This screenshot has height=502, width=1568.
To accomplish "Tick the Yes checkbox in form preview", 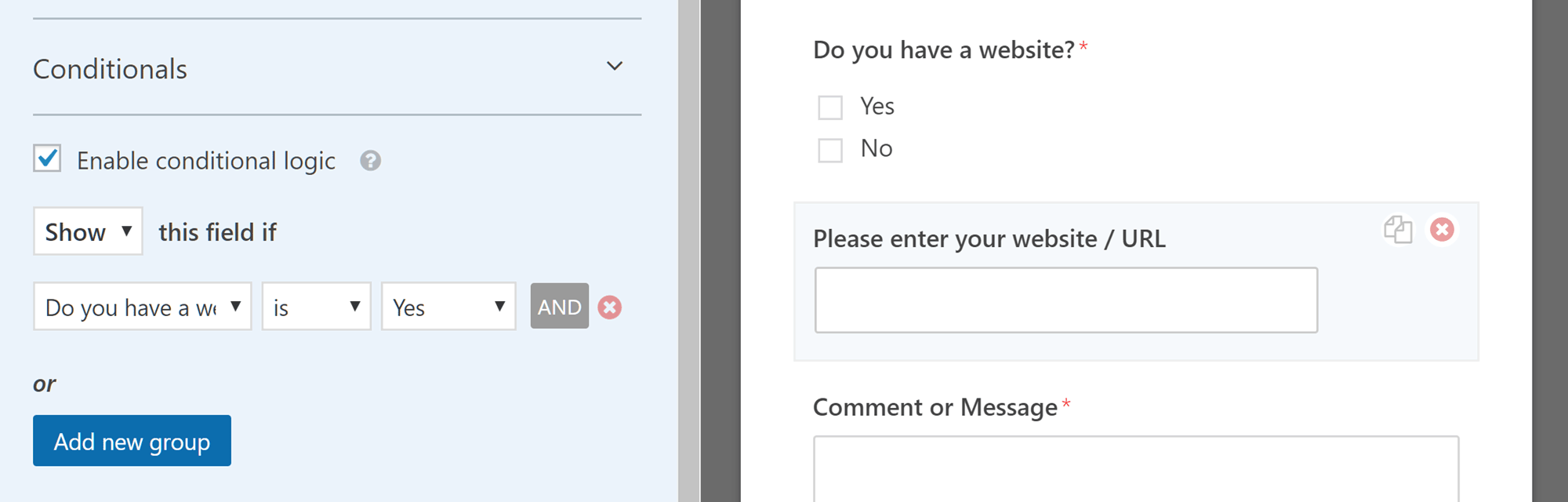I will (x=830, y=107).
